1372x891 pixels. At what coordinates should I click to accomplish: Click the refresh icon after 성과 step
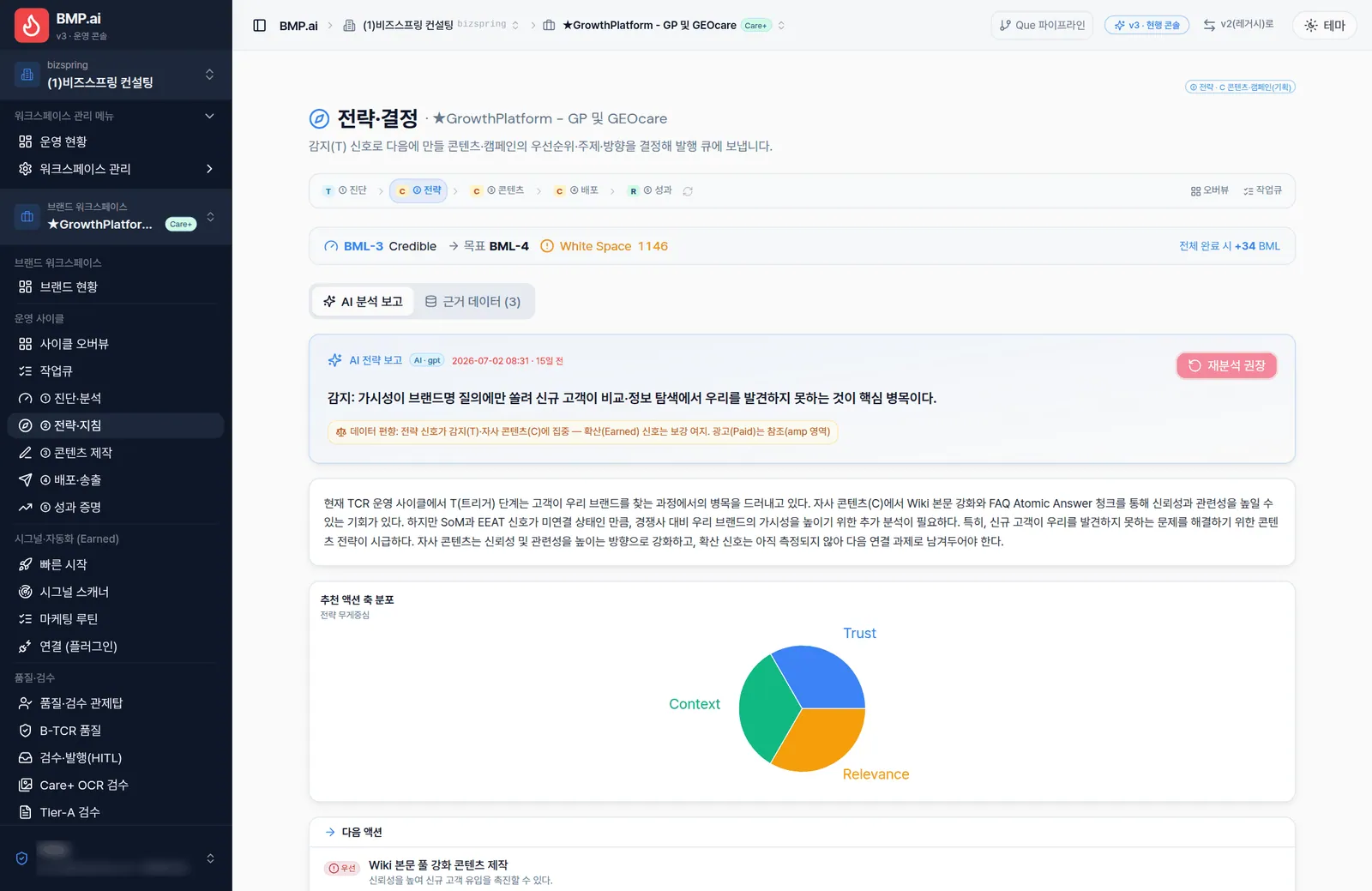[x=688, y=191]
